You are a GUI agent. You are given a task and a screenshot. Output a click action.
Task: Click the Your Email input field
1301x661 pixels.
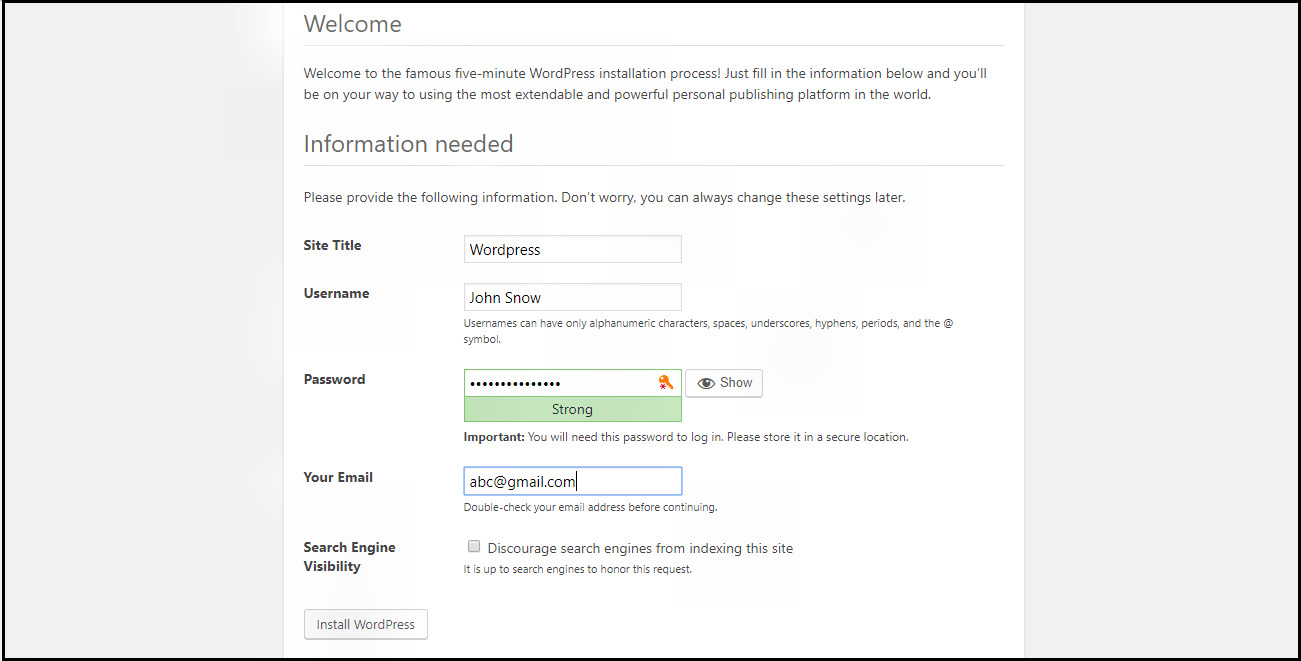coord(573,481)
